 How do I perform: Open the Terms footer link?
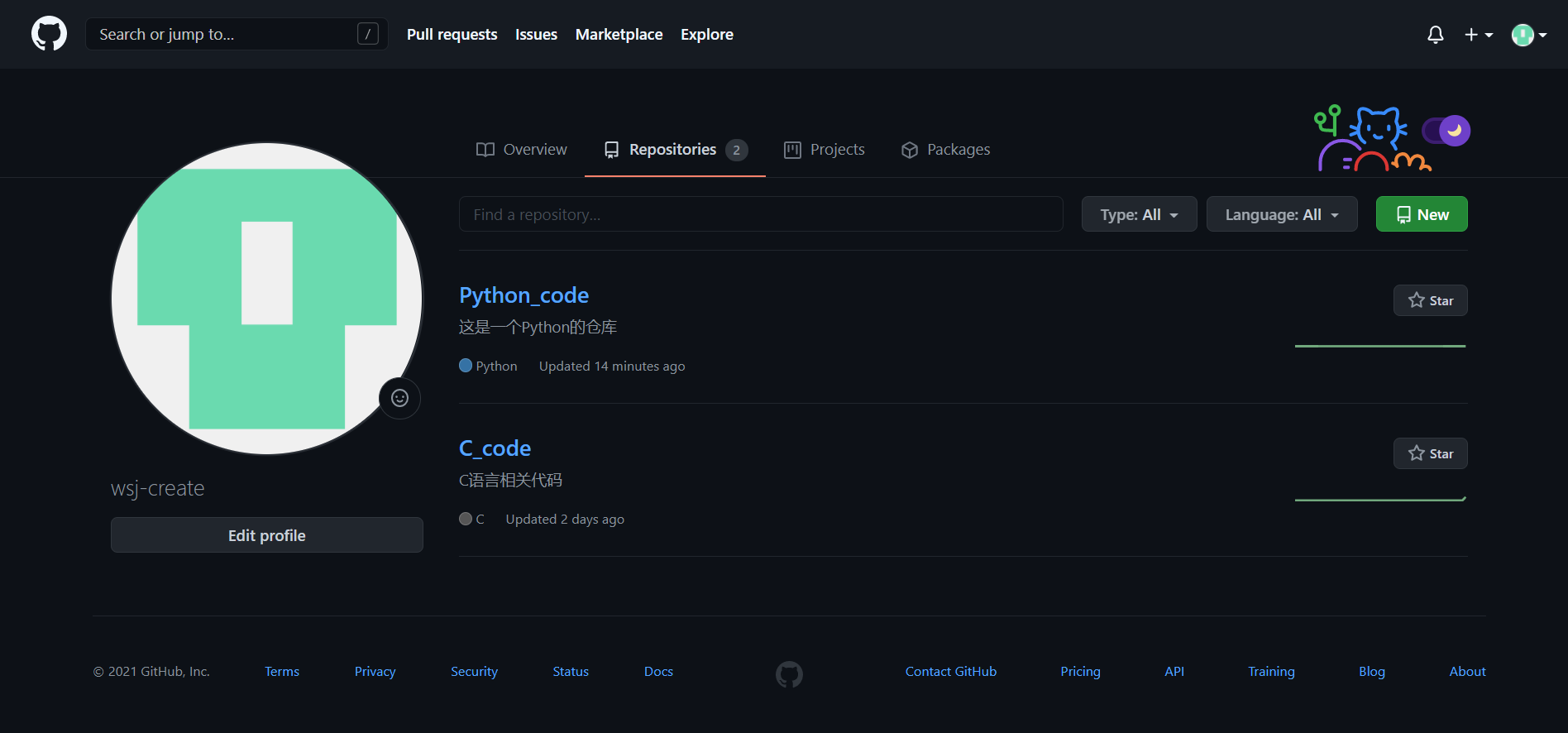click(x=282, y=672)
